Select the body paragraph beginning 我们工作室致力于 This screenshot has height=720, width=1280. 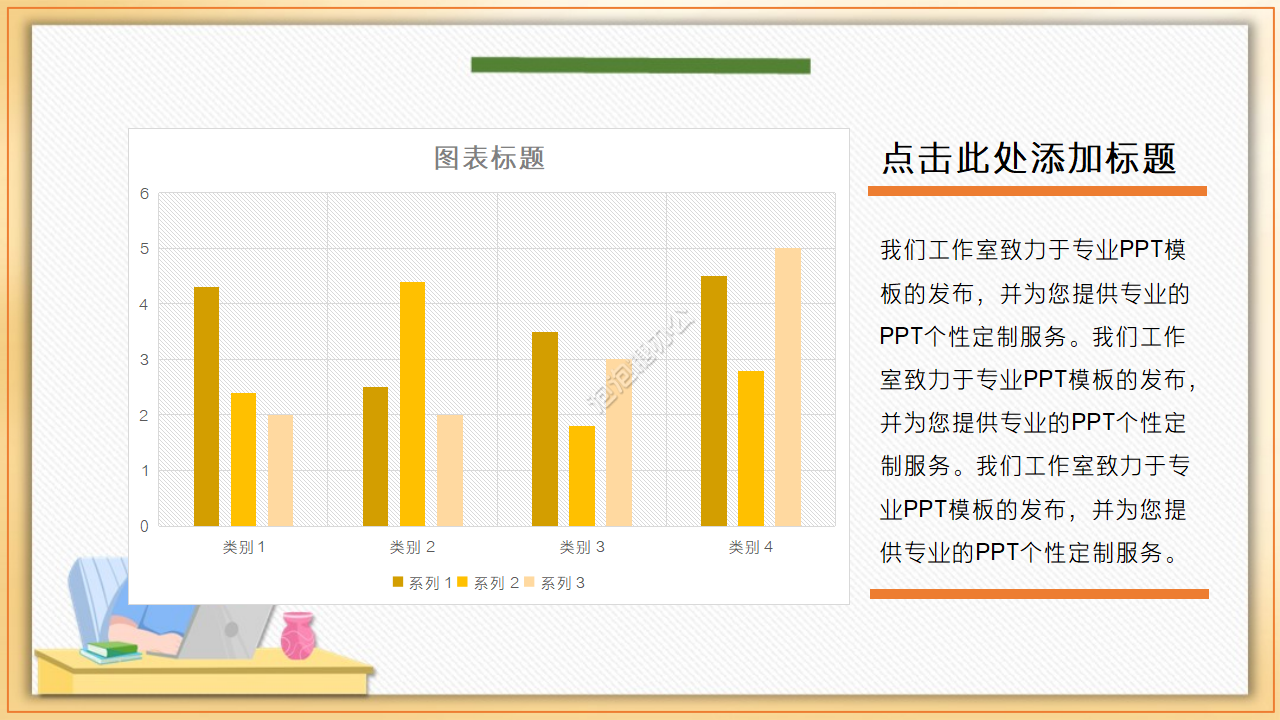coord(1037,401)
